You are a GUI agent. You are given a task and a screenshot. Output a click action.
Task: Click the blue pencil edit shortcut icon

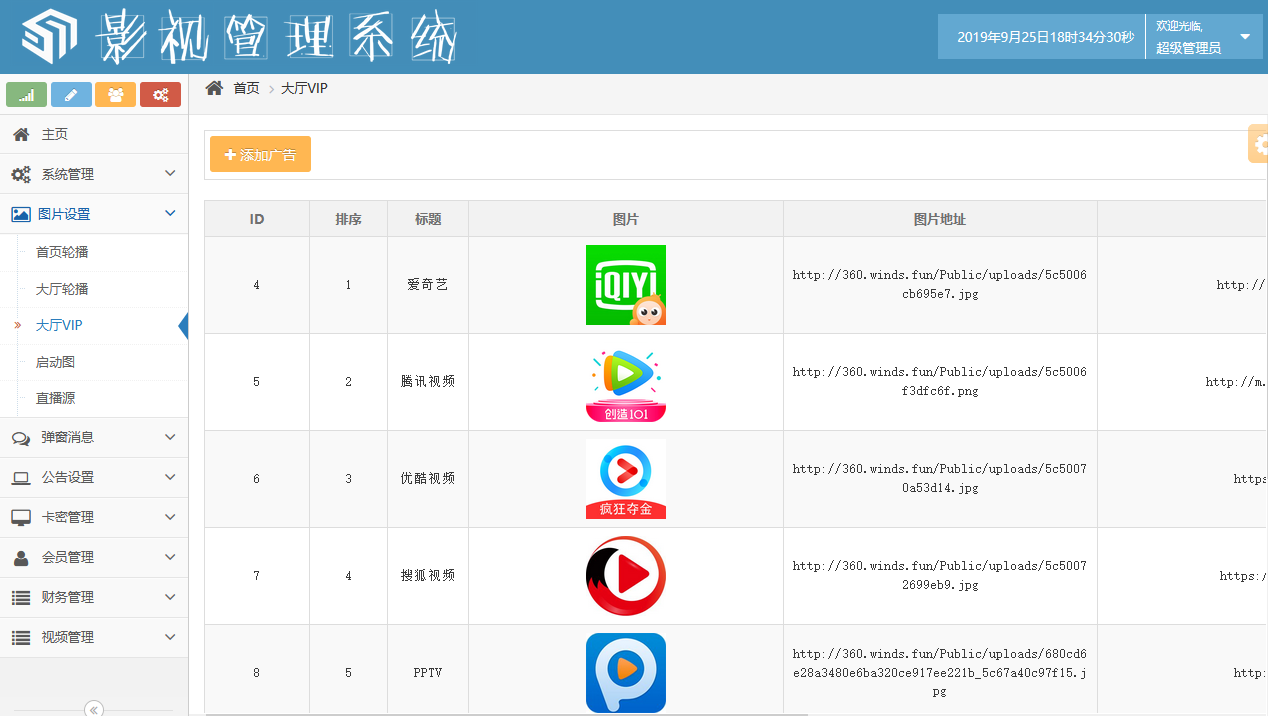coord(71,95)
